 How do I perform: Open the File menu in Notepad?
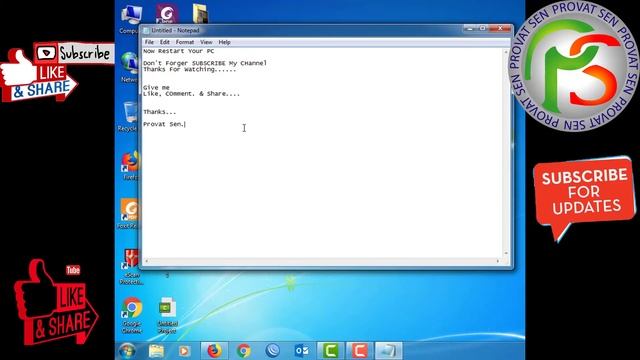[x=149, y=42]
